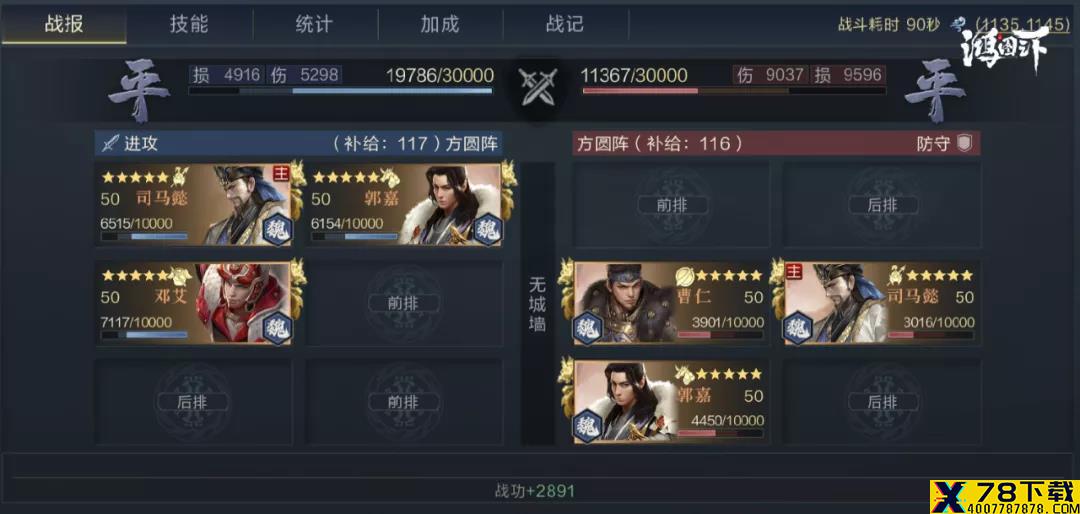Click the shield icon next to 防守
The image size is (1080, 514).
click(x=965, y=143)
